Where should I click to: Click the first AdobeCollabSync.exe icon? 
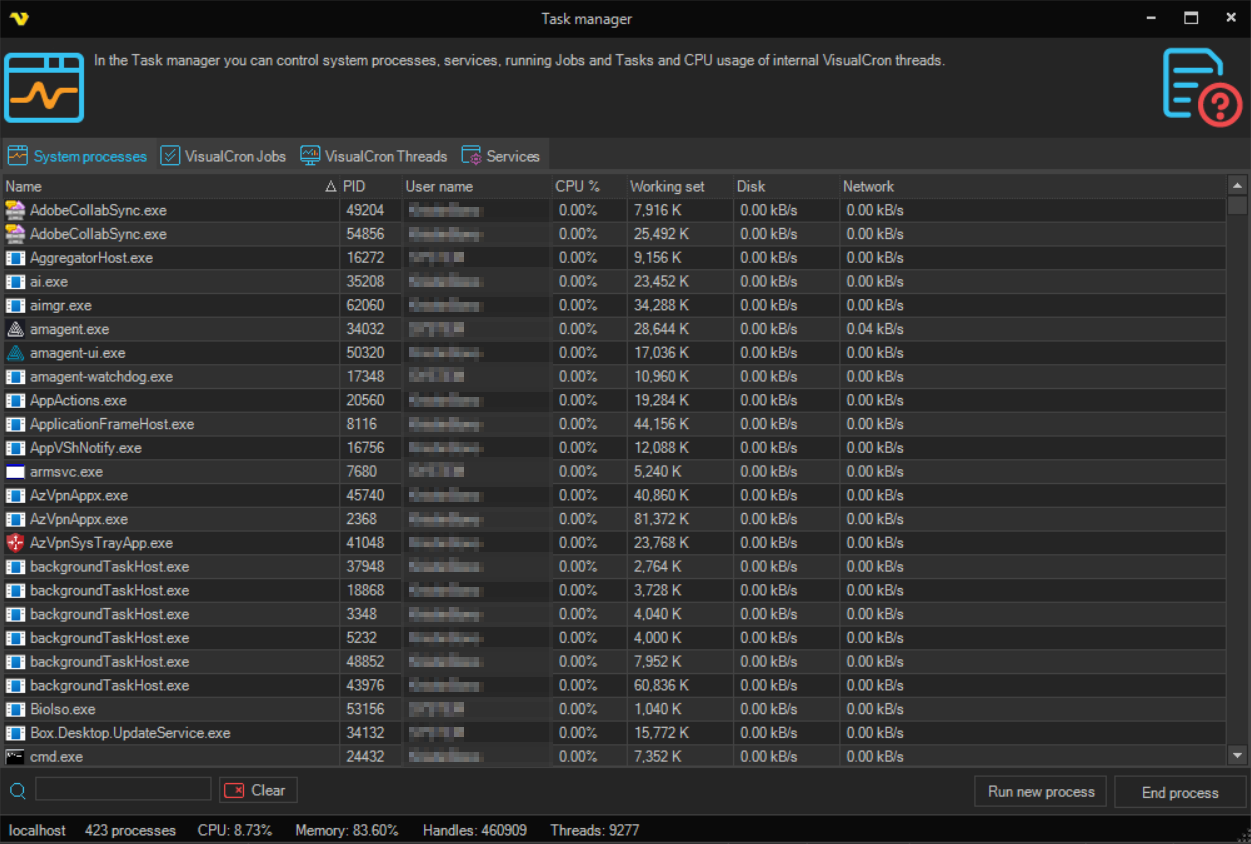(15, 210)
